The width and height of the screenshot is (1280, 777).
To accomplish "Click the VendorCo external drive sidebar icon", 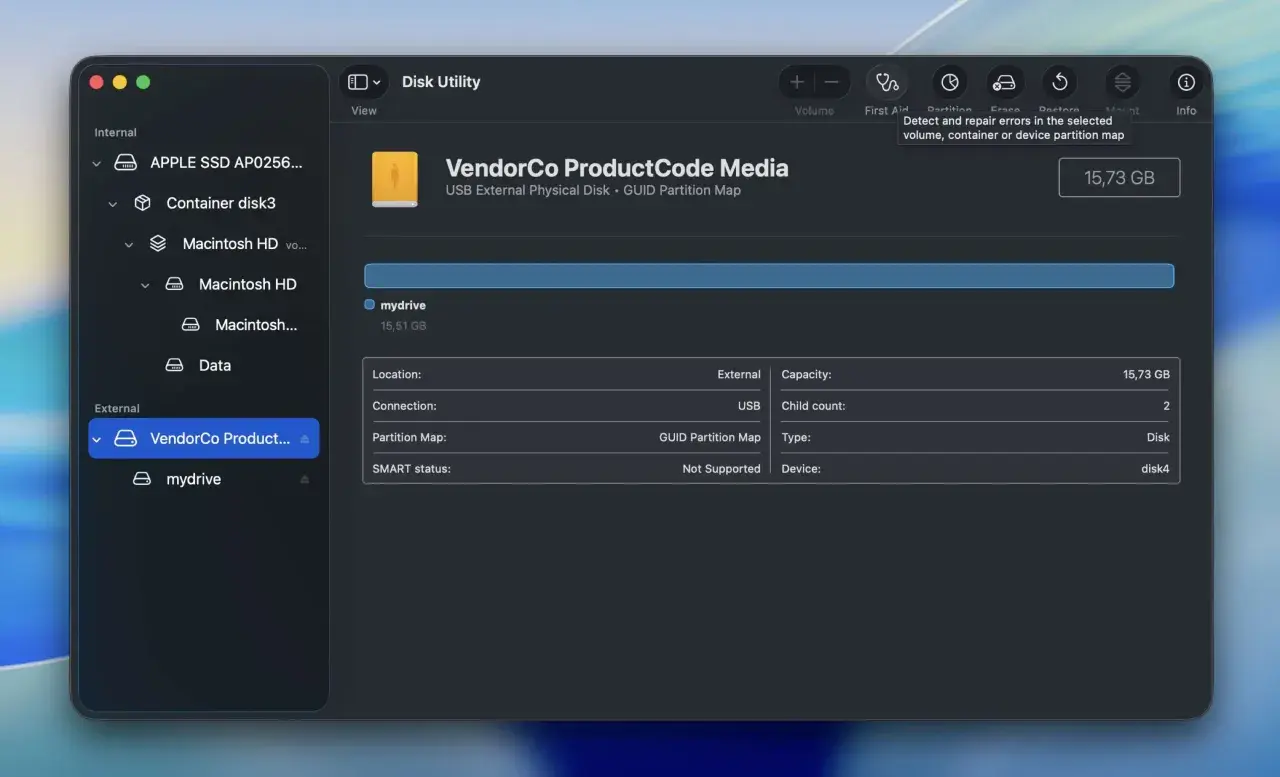I will 125,438.
